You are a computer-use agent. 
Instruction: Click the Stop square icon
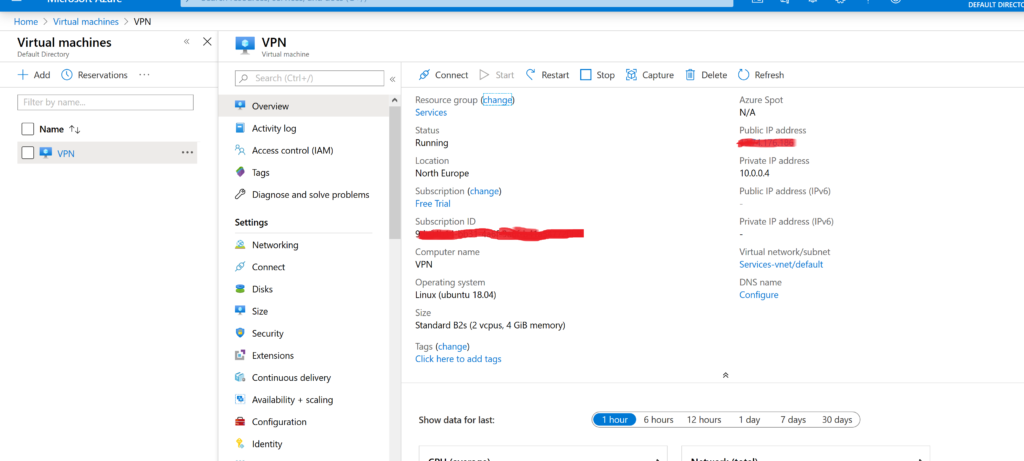586,75
